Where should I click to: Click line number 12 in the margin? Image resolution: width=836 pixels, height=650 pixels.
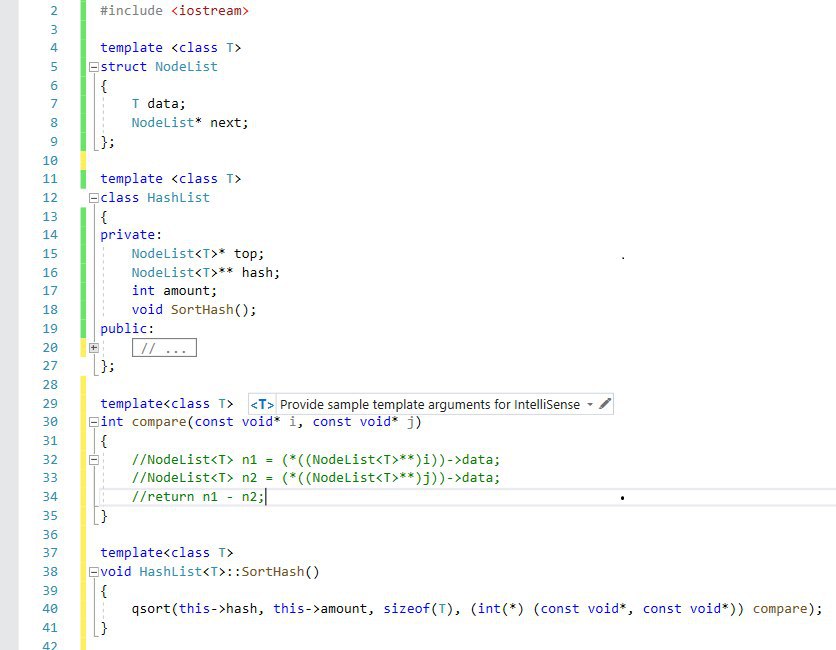tap(50, 198)
